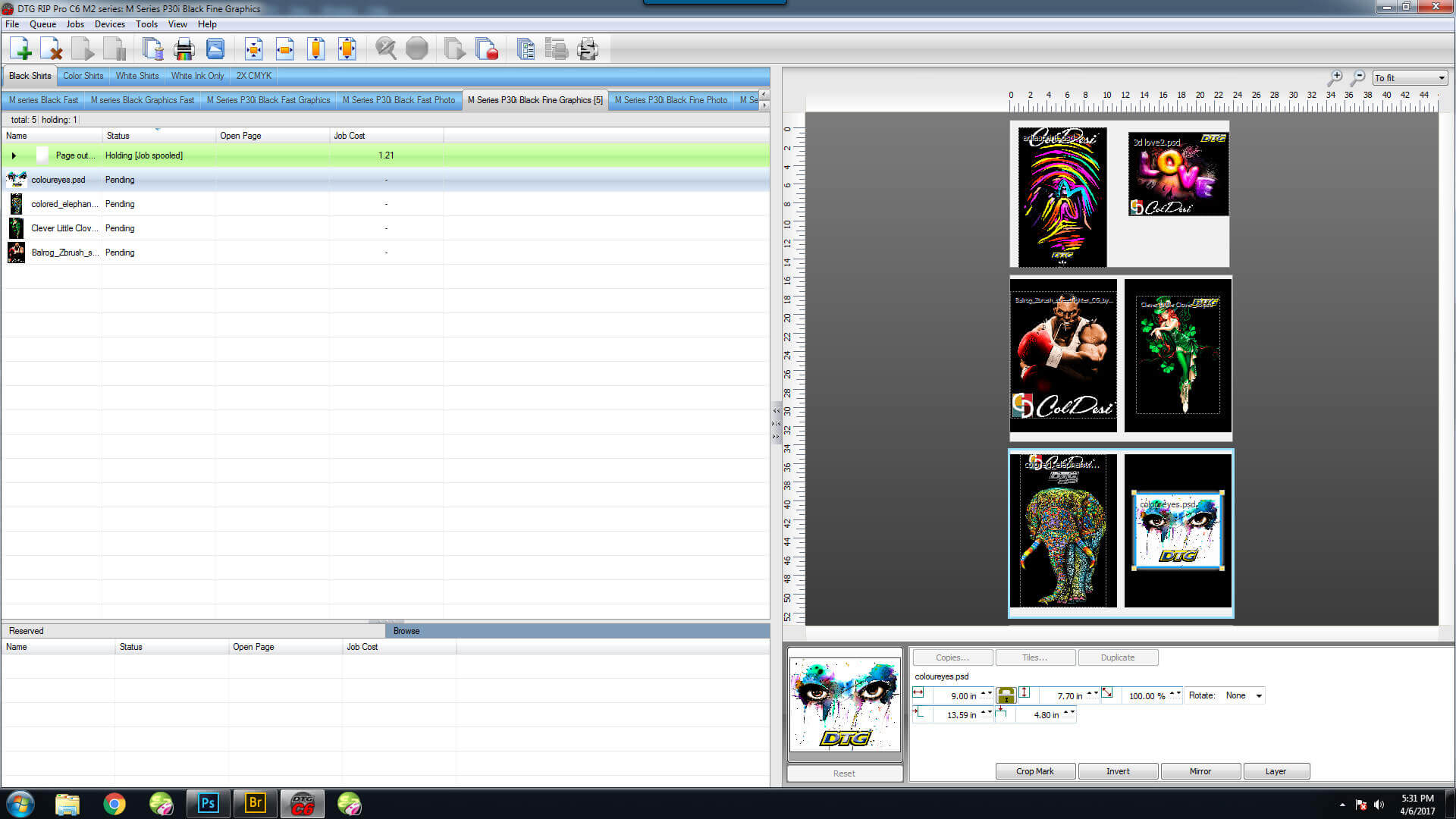1456x819 pixels.
Task: Click the top offset icon beside 4.80 in
Action: (1001, 712)
